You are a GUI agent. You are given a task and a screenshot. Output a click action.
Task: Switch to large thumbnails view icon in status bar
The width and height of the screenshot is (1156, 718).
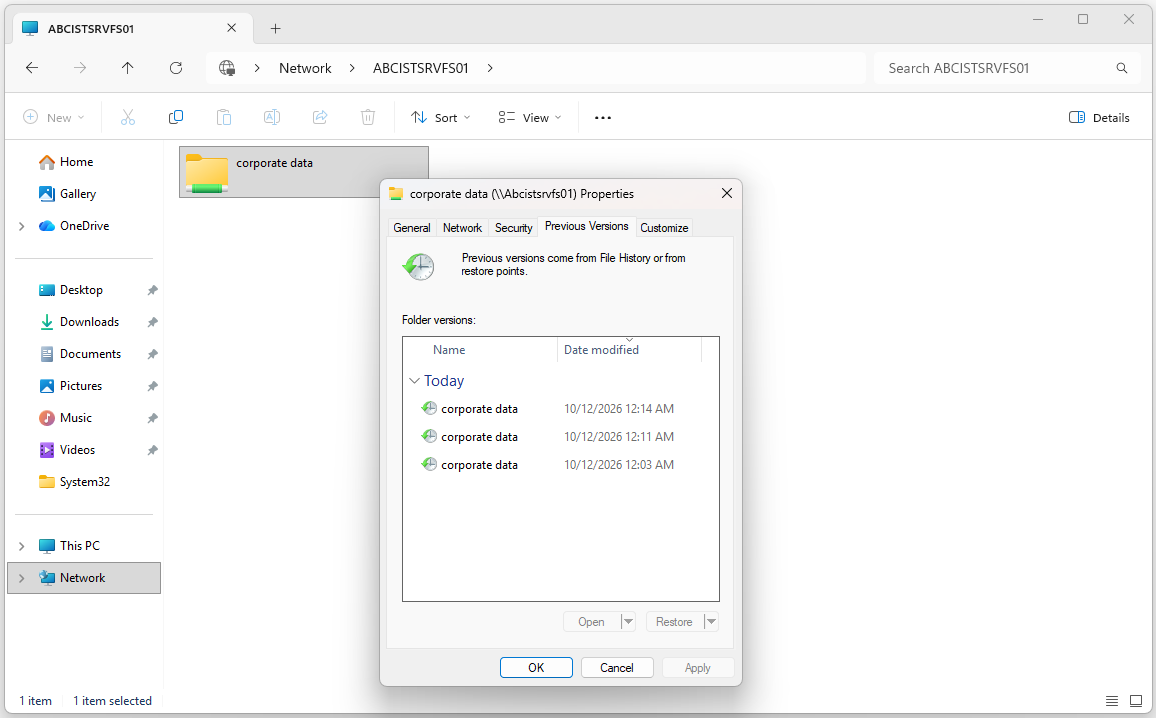(1136, 701)
